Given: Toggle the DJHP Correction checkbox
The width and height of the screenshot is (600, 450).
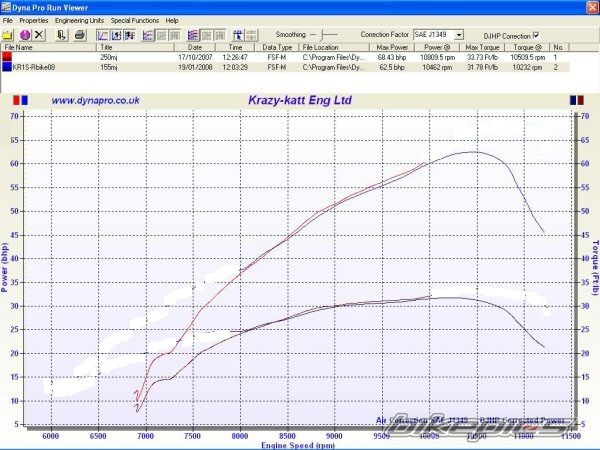Looking at the screenshot, I should coord(535,34).
